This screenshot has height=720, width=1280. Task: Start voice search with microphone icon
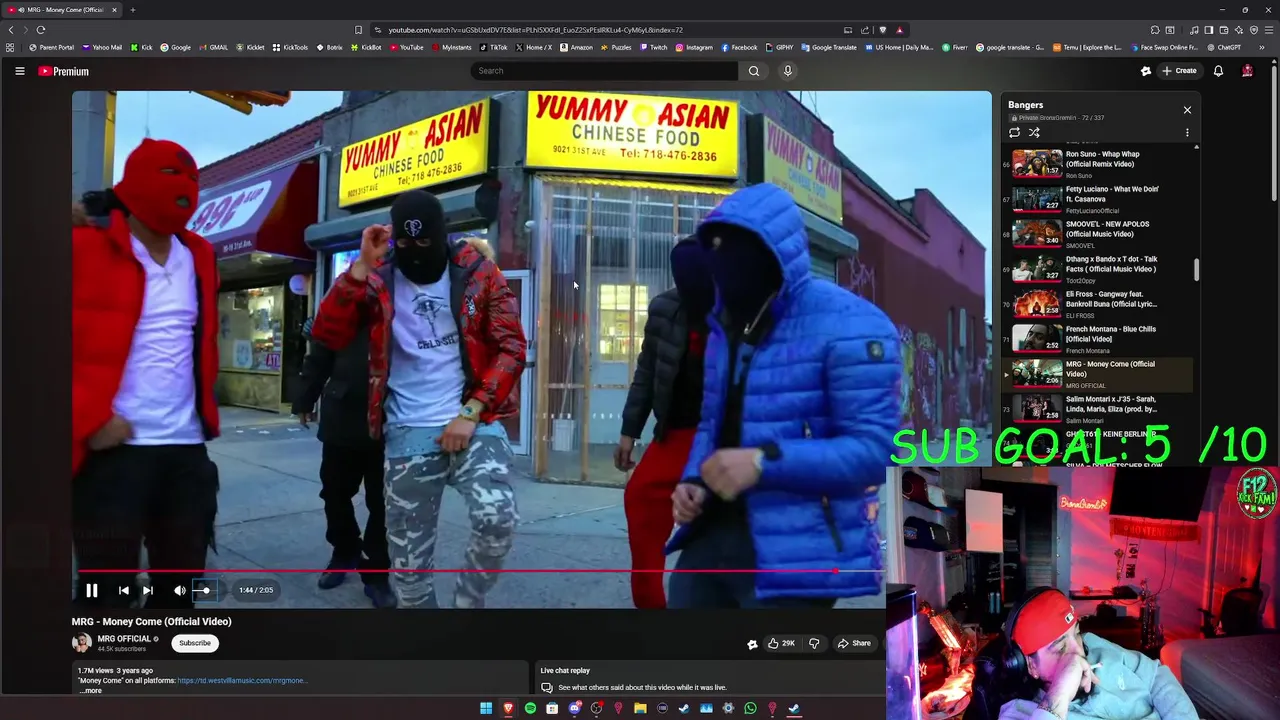click(788, 71)
